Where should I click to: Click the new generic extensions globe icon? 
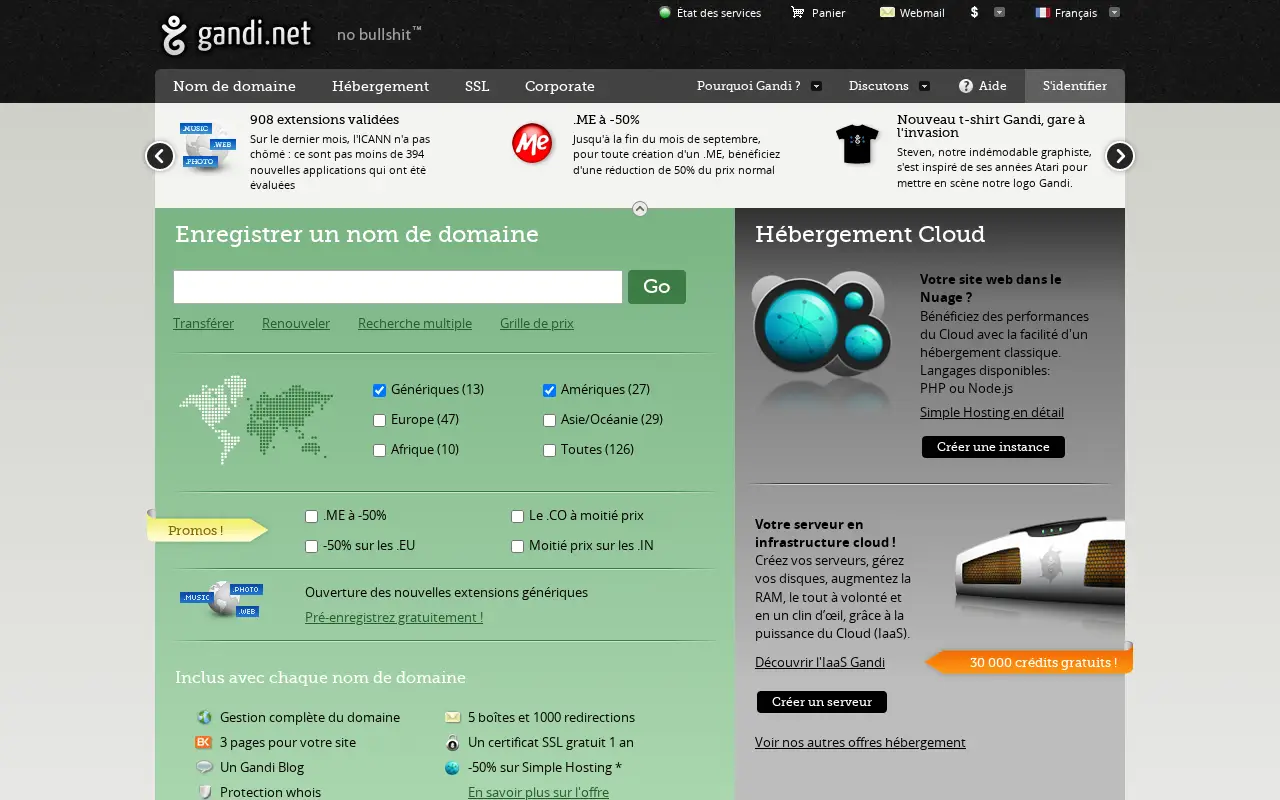[x=221, y=599]
